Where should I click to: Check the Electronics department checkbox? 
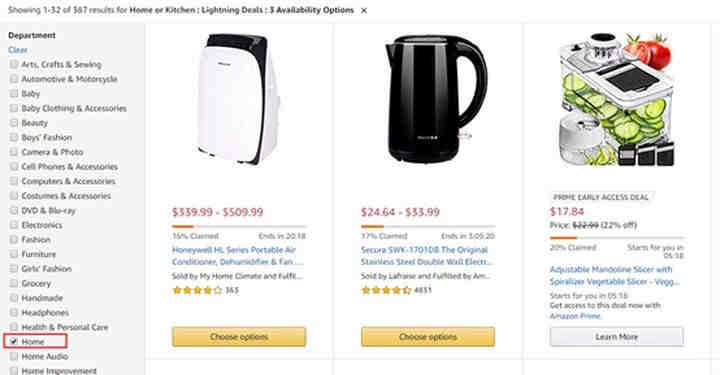[x=14, y=225]
